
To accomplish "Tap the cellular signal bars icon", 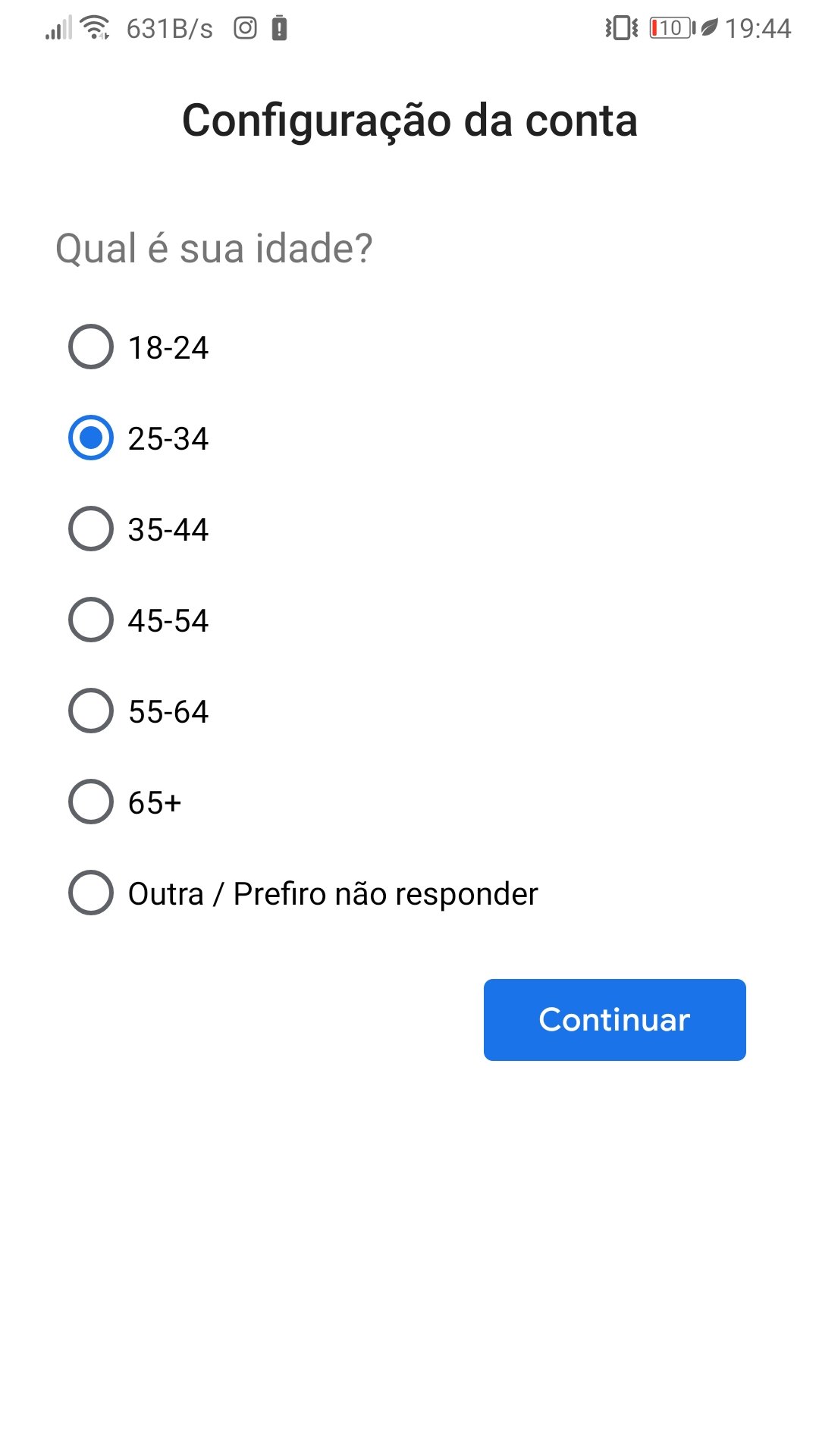I will [x=58, y=28].
